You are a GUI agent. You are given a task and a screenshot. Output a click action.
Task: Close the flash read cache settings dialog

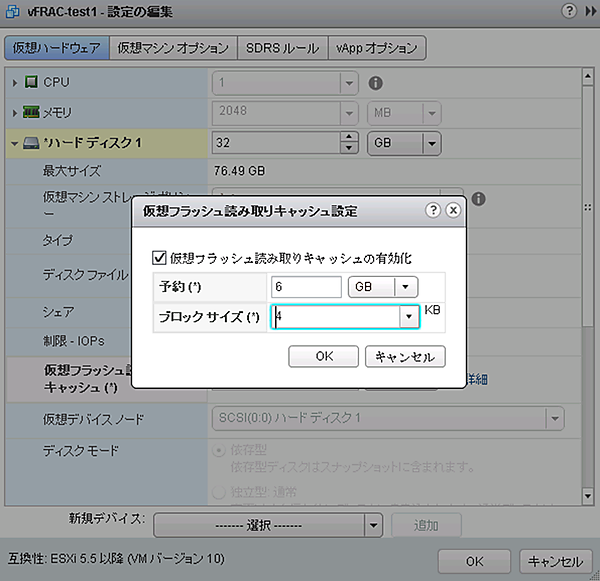point(452,211)
